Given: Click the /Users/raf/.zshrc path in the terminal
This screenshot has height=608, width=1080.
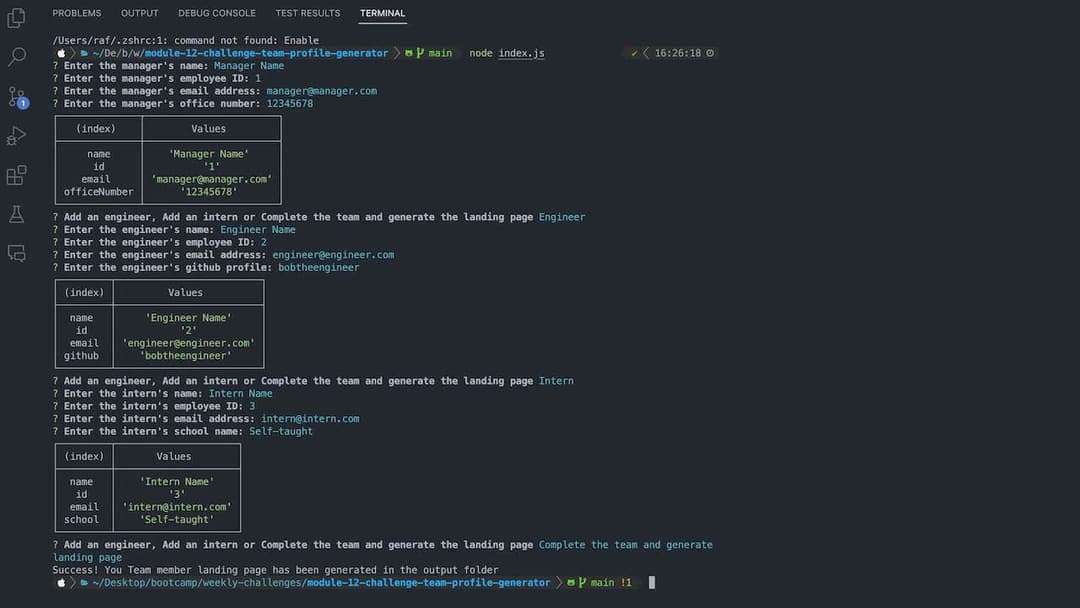Looking at the screenshot, I should pos(95,41).
